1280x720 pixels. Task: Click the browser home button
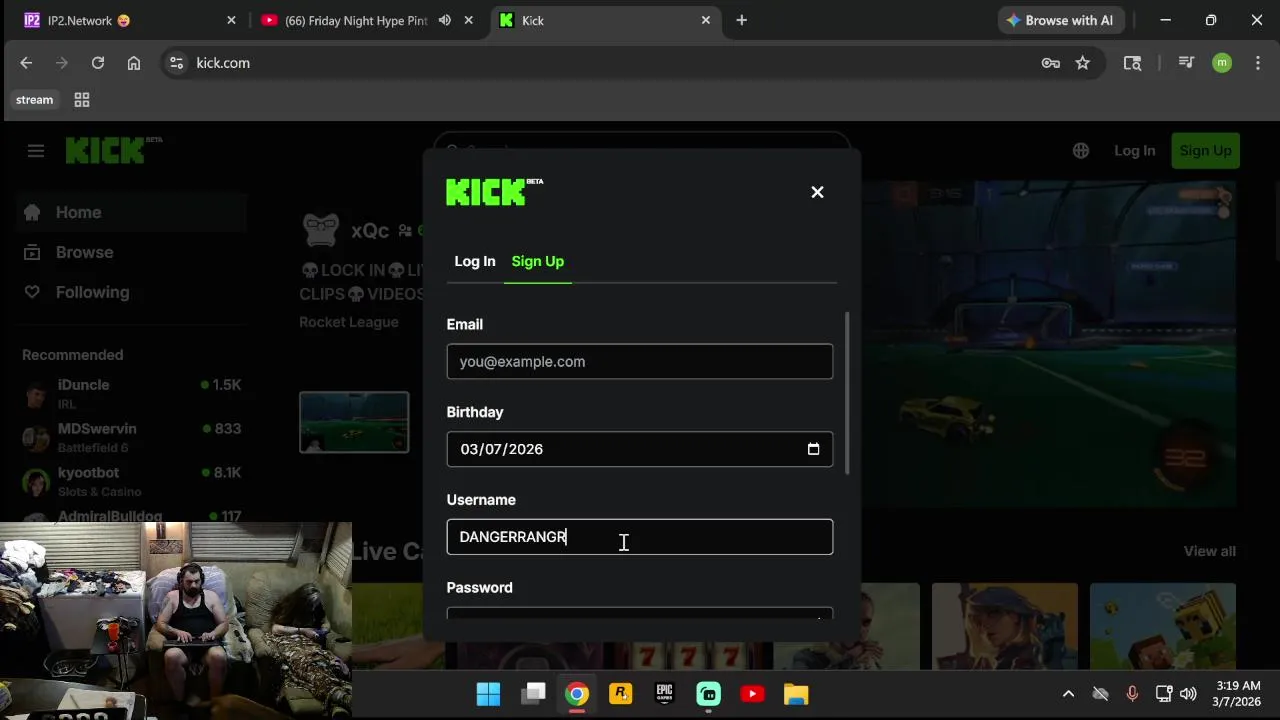[x=134, y=63]
